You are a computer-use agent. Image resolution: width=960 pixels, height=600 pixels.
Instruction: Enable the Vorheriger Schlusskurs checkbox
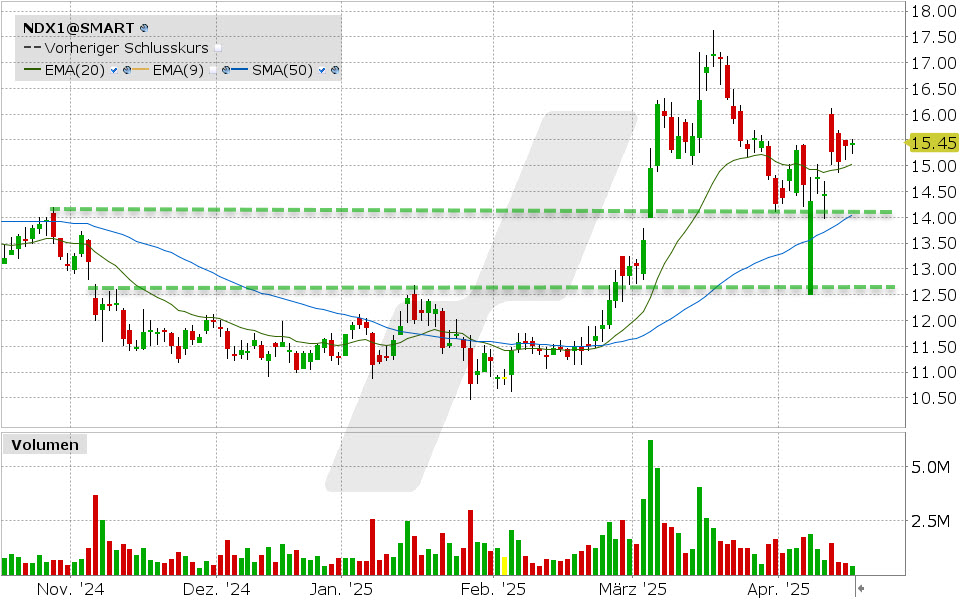[x=218, y=48]
